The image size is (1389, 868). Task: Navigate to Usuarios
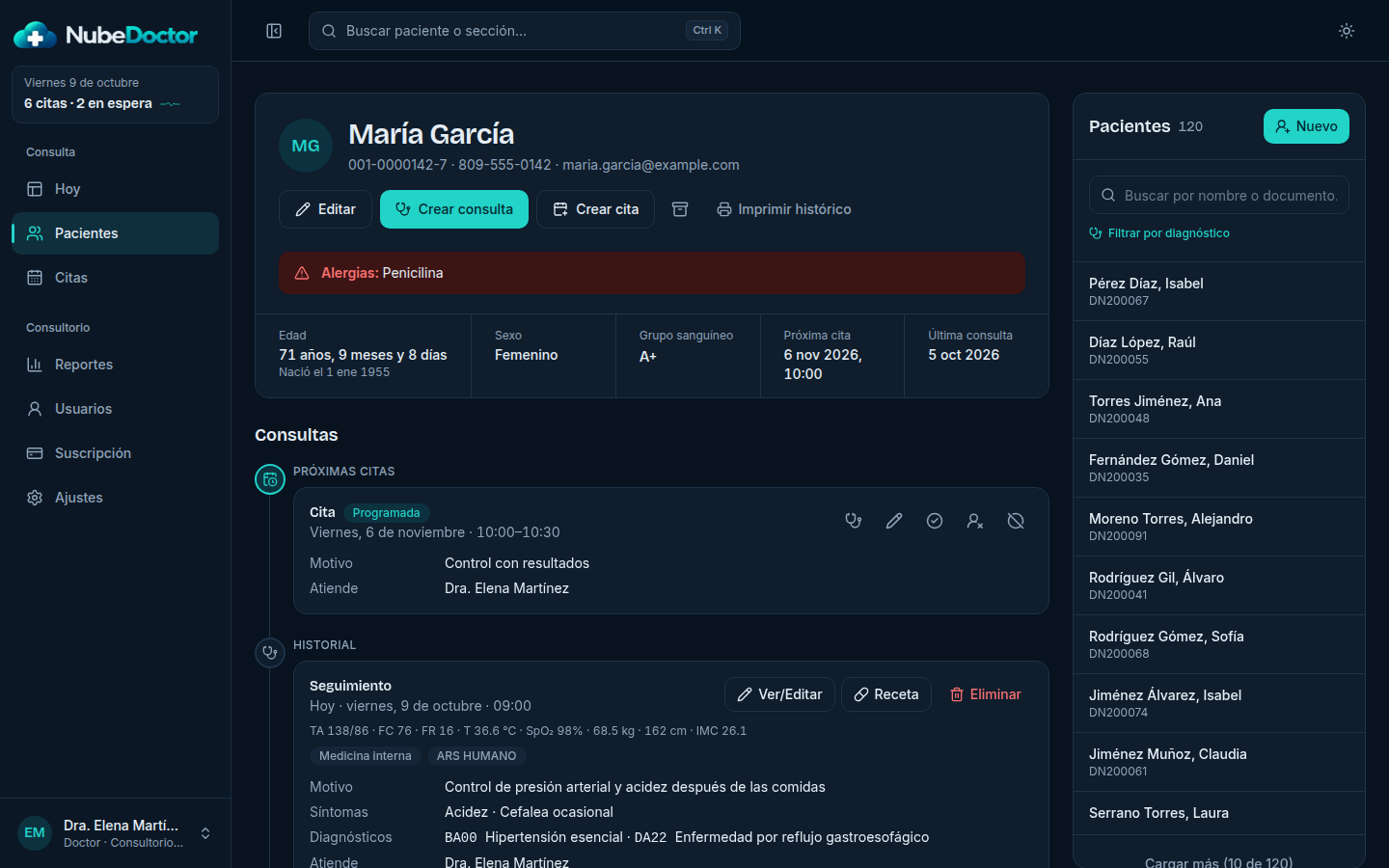115,409
